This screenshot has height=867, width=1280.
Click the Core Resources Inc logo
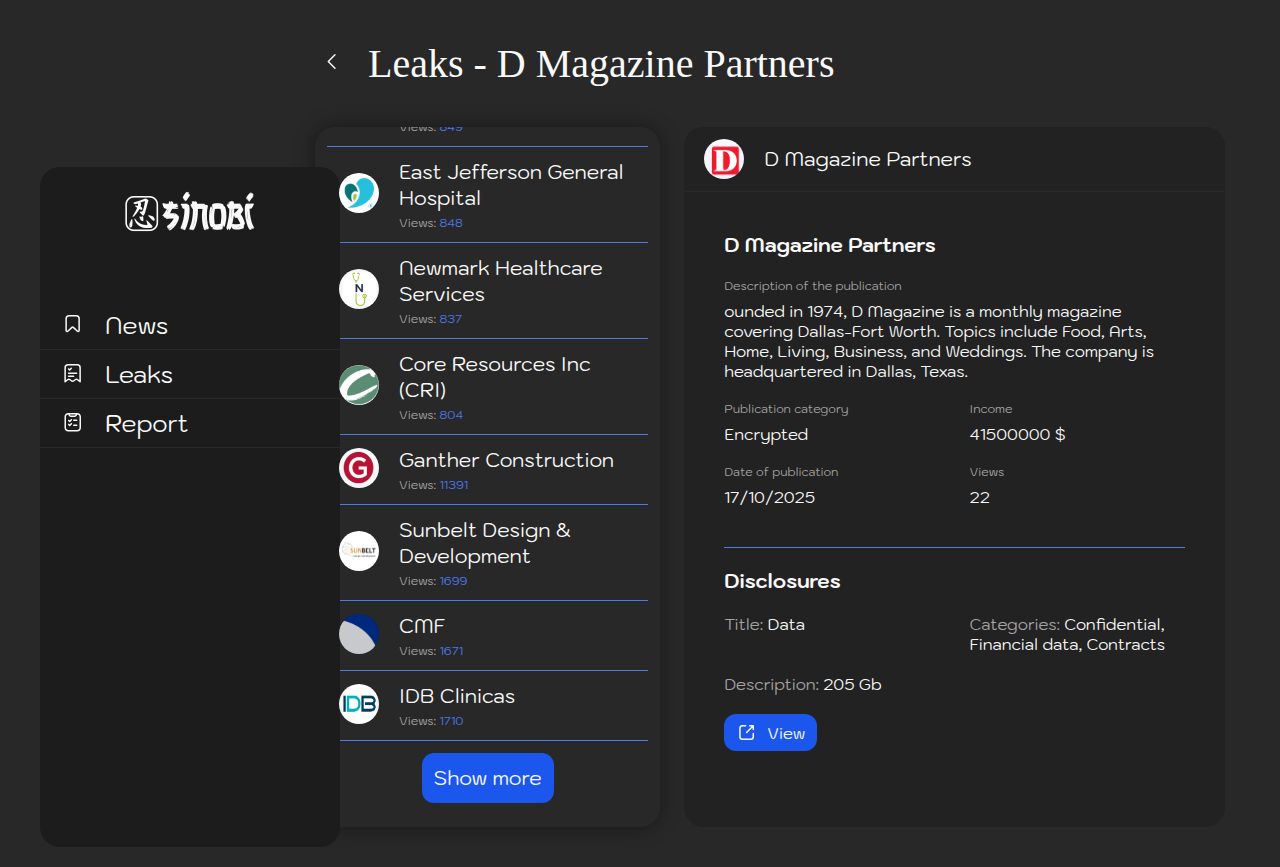(359, 385)
